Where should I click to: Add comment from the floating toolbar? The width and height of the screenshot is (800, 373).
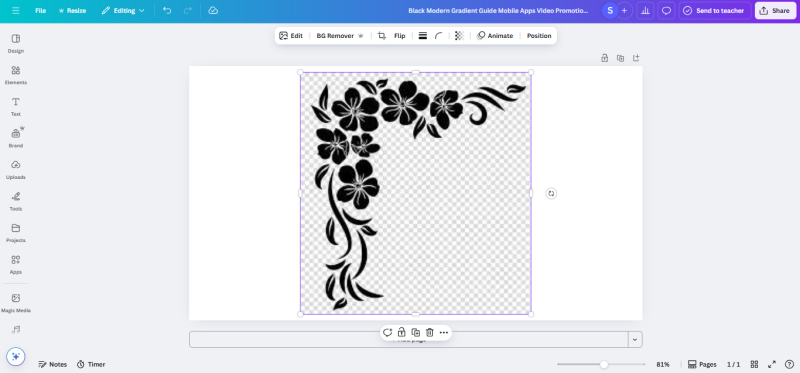click(387, 333)
